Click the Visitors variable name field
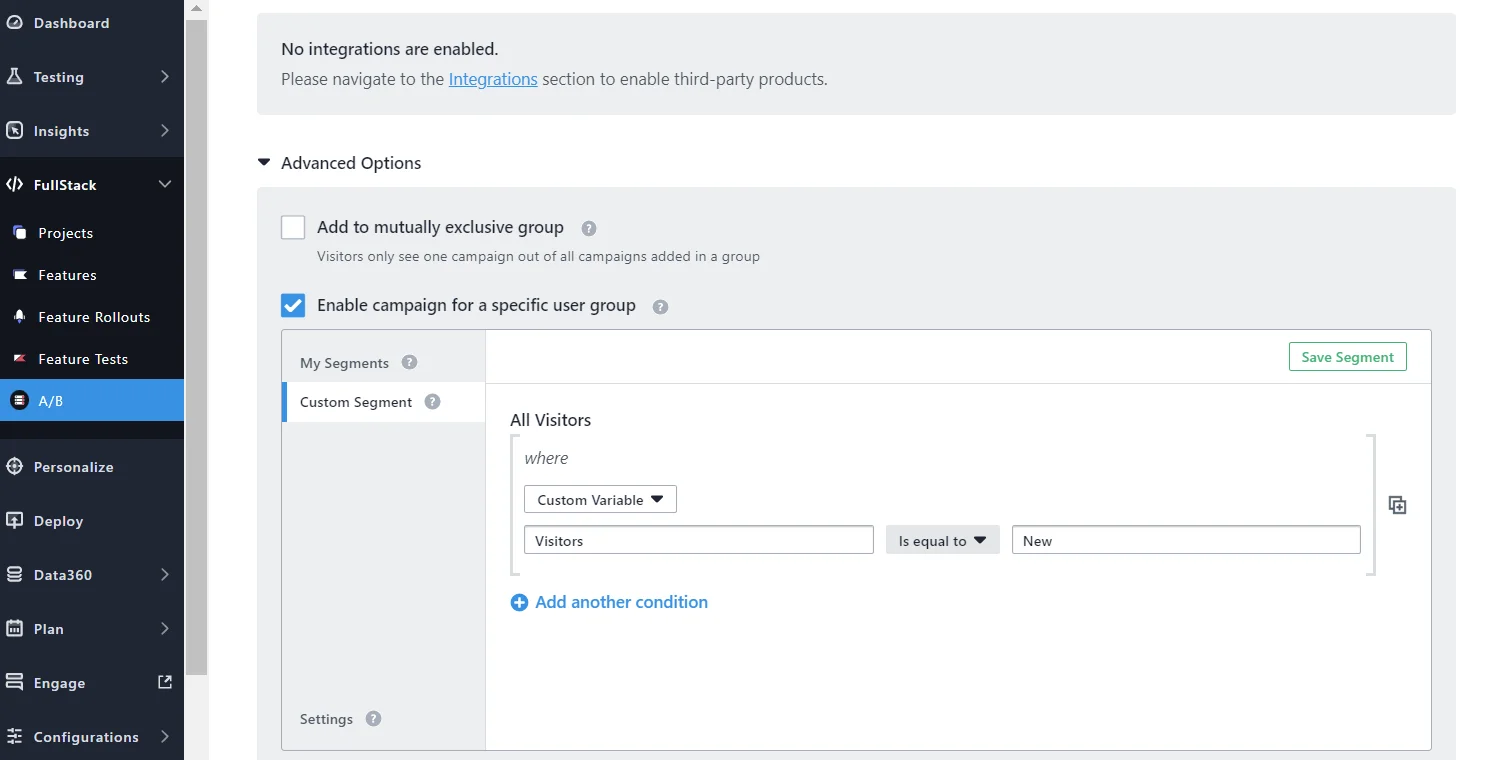 (698, 541)
